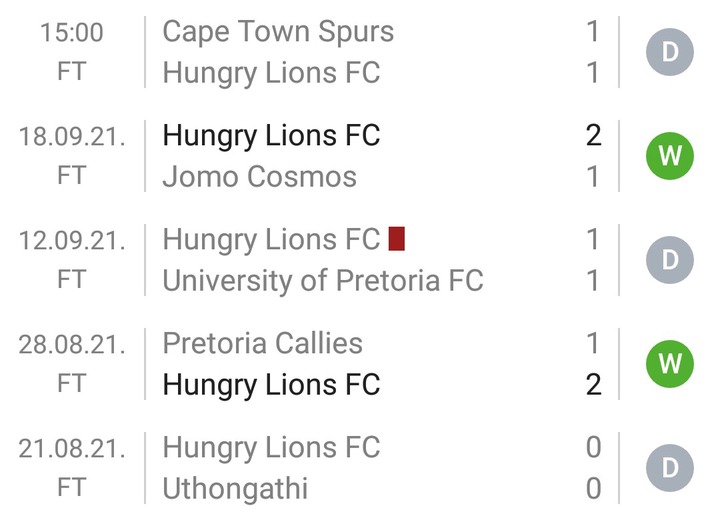Open the 18.09.21 match date
The image size is (720, 514).
(x=72, y=136)
